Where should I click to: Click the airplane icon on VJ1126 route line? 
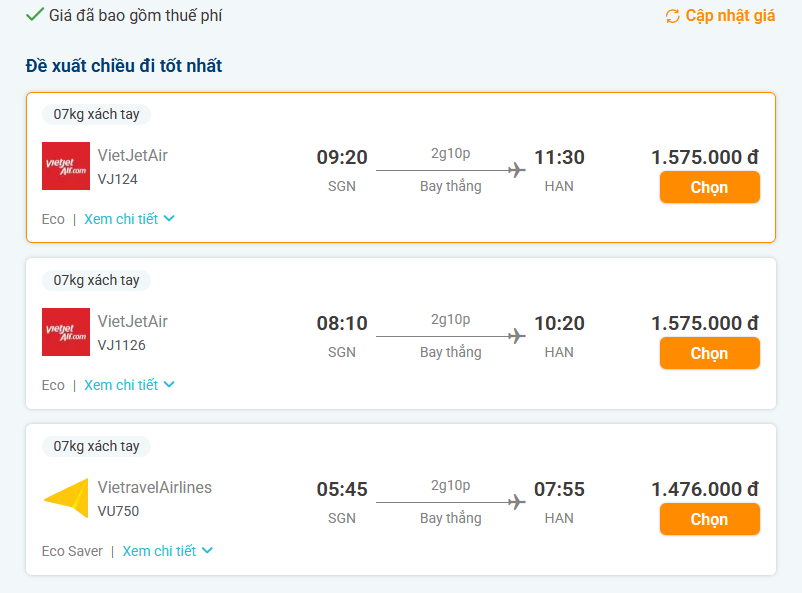517,336
